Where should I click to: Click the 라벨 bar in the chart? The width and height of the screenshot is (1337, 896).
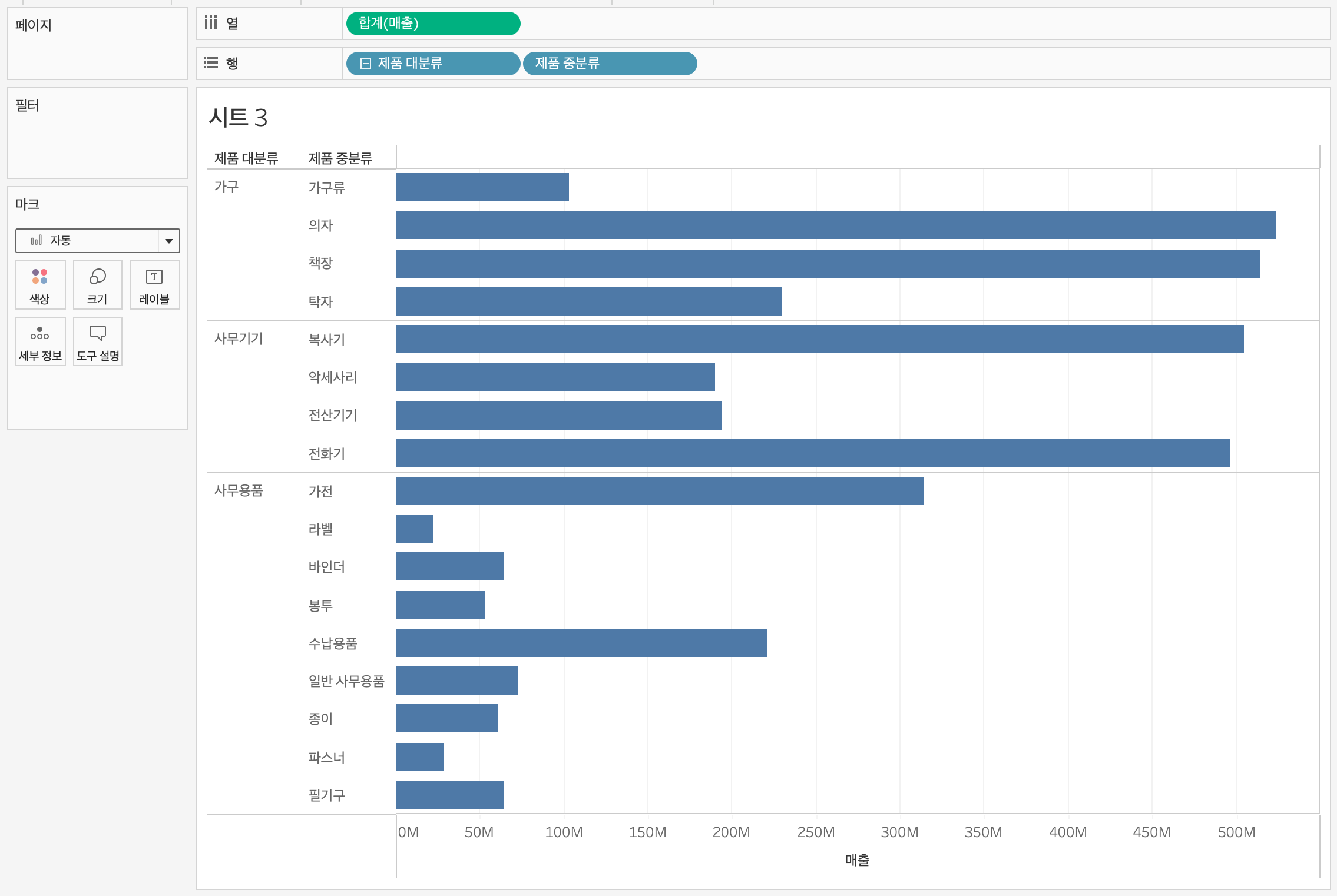pyautogui.click(x=415, y=529)
